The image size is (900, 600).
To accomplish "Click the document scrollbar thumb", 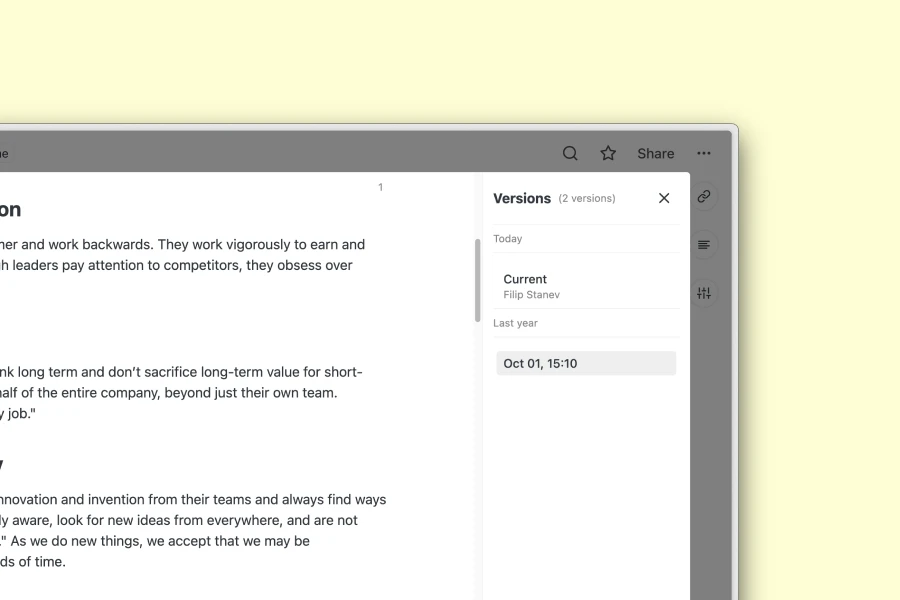I will tap(478, 280).
